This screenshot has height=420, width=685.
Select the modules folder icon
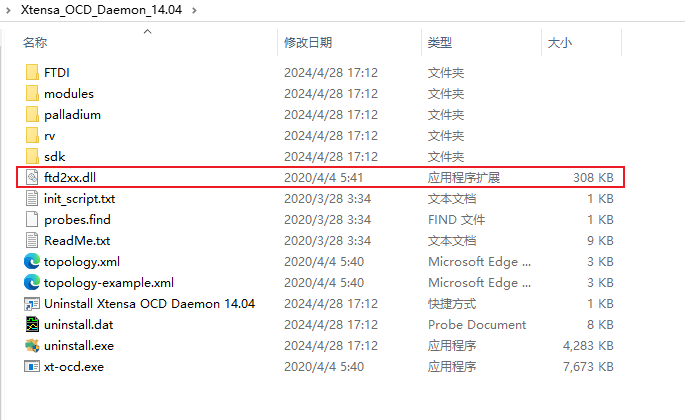pos(32,93)
